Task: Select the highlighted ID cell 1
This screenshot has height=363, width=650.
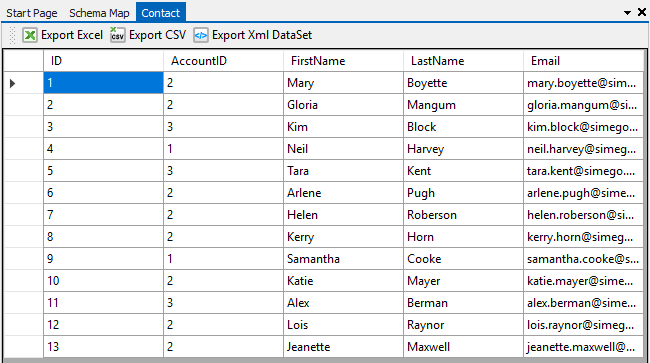Action: (103, 83)
